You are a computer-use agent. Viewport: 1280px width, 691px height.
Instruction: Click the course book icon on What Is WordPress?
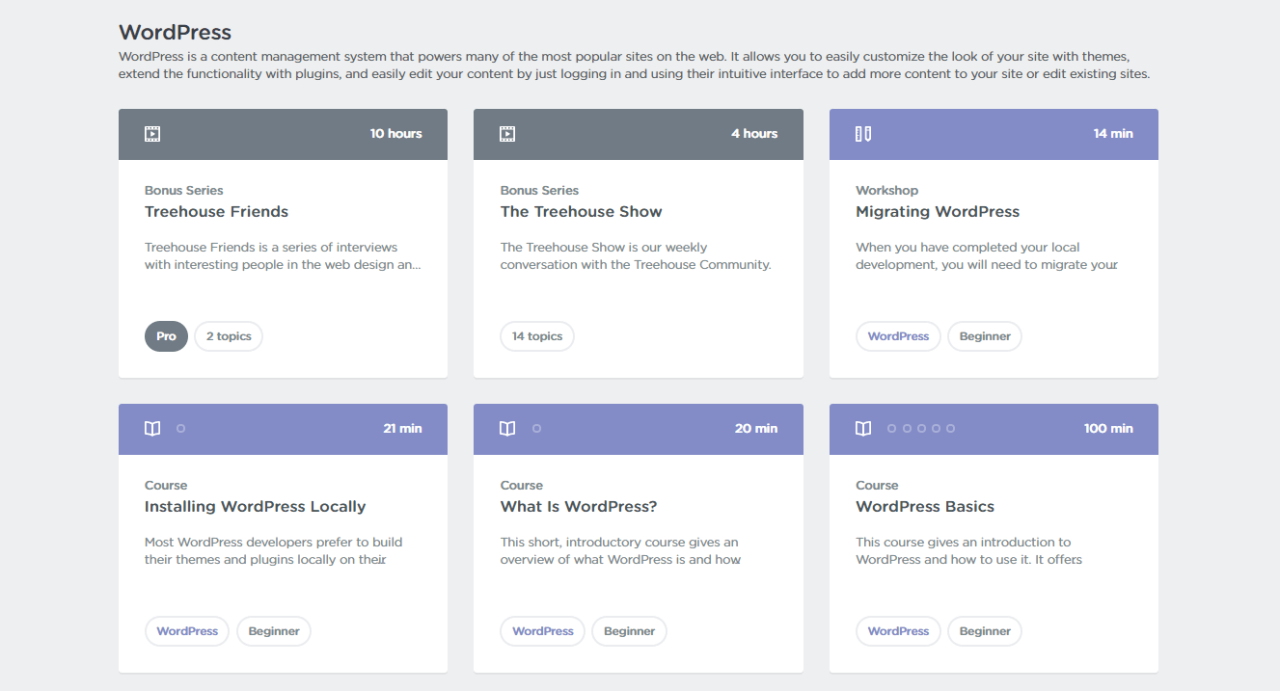click(507, 428)
